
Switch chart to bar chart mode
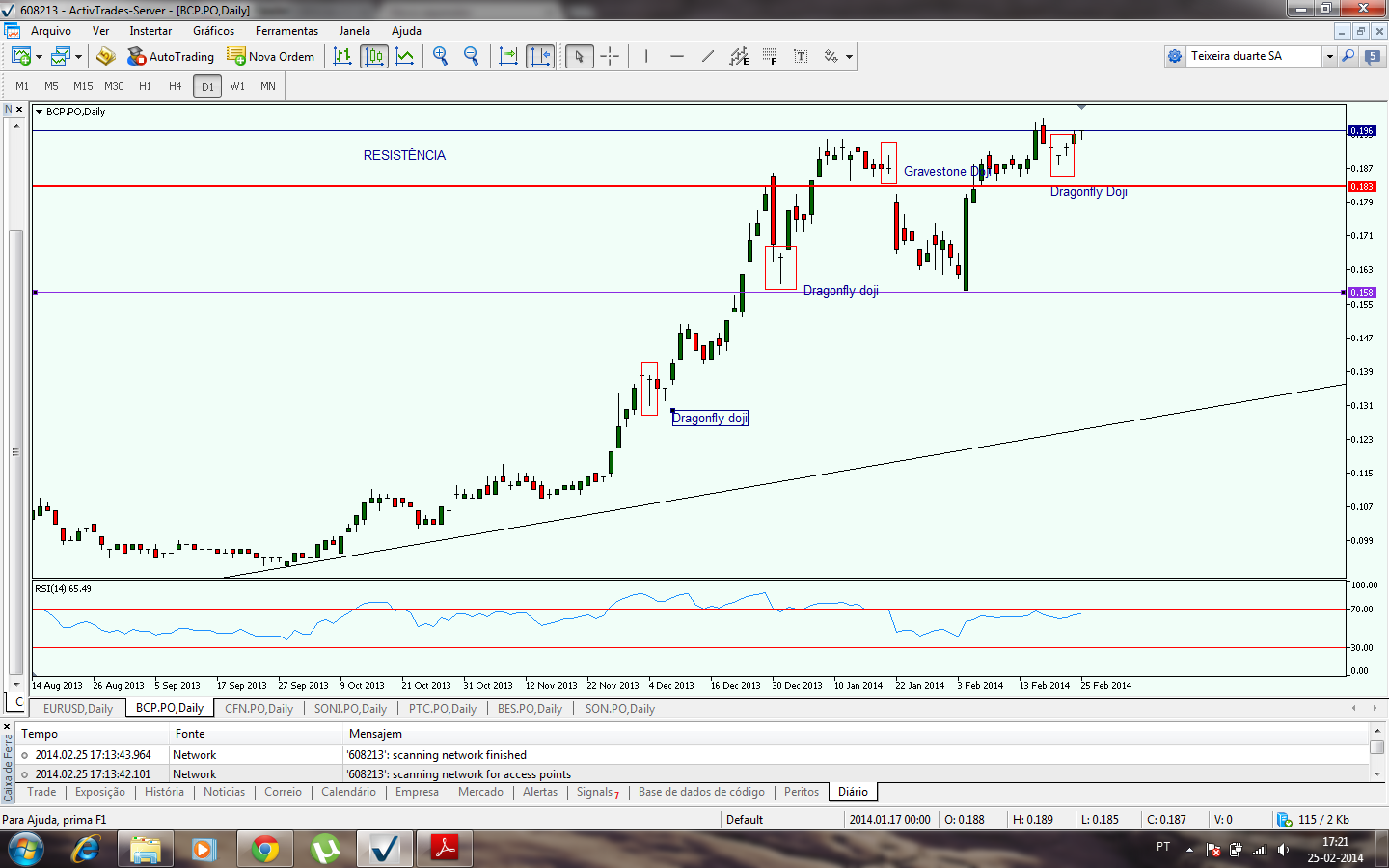(x=342, y=57)
